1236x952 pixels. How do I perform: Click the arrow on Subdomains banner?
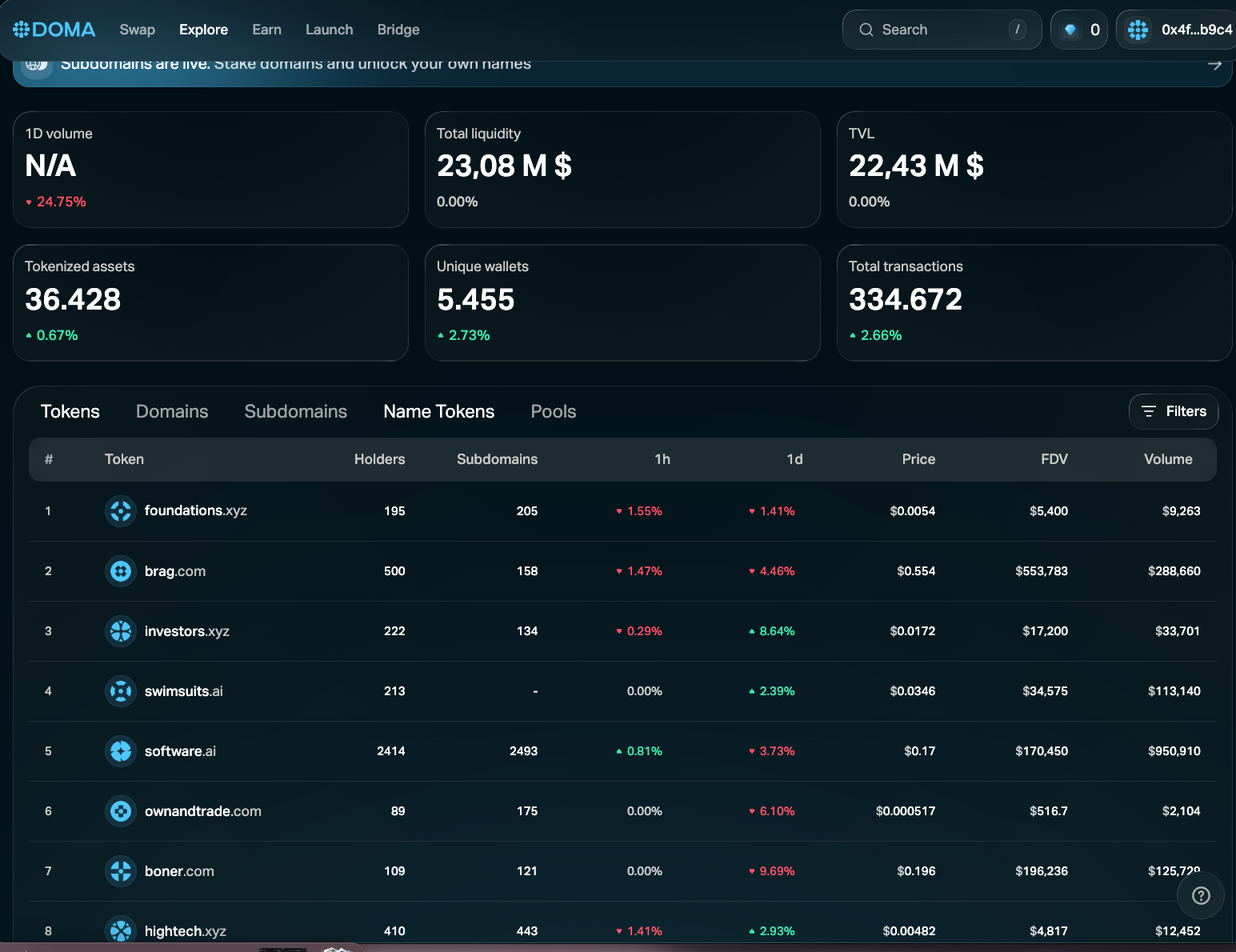tap(1214, 65)
